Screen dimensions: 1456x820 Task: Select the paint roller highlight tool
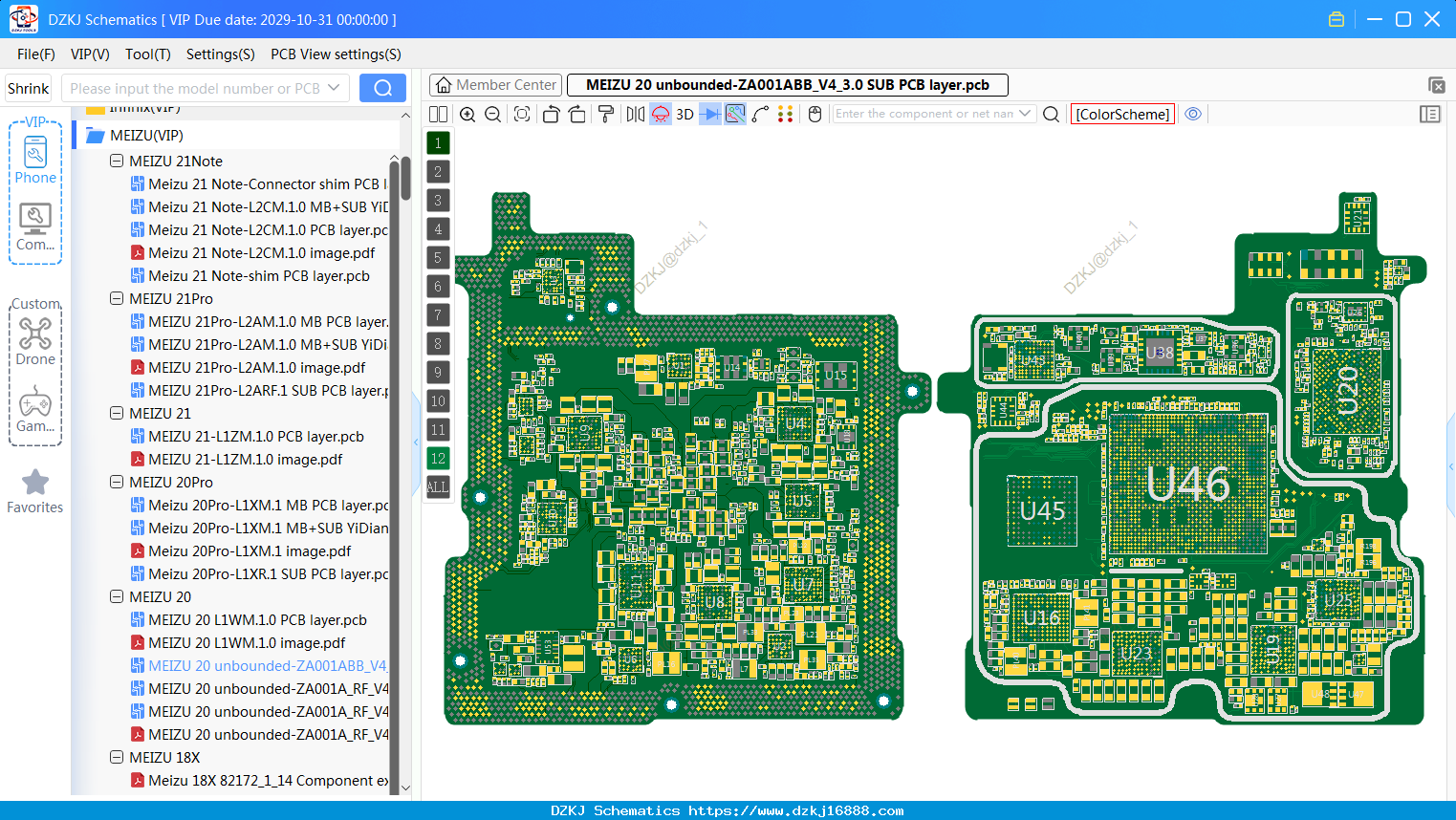(x=606, y=115)
